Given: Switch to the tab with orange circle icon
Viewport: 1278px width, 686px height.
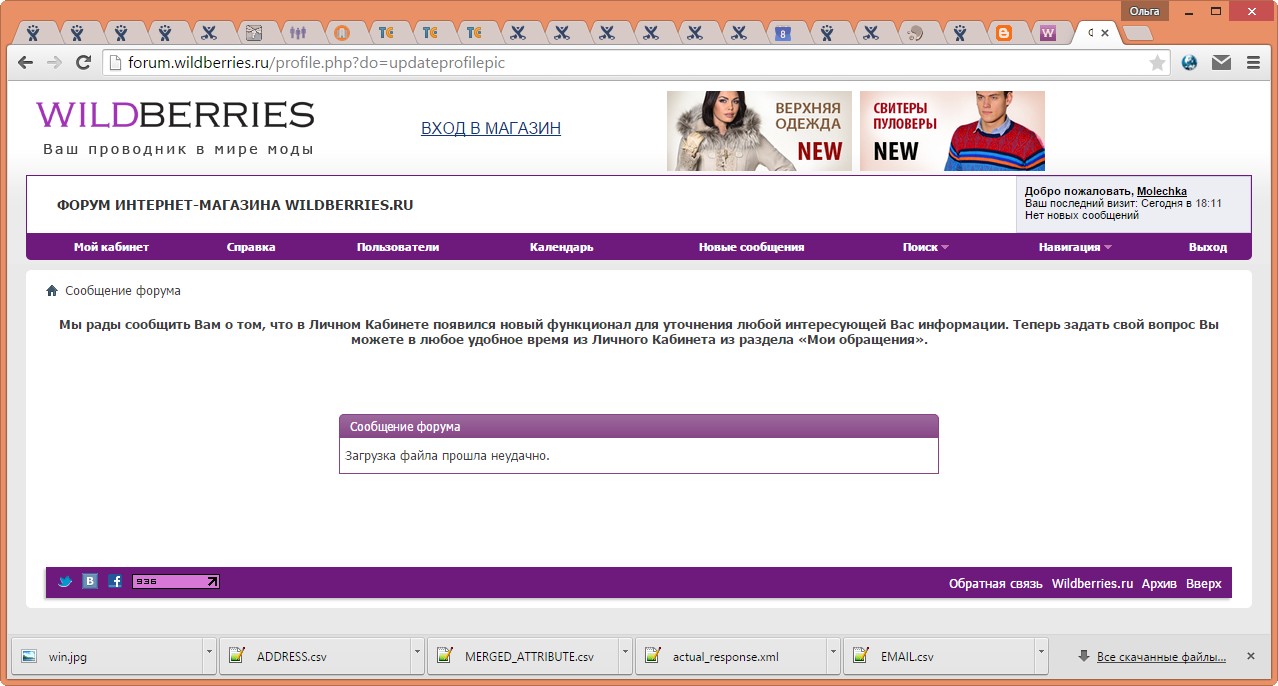Looking at the screenshot, I should coord(342,33).
